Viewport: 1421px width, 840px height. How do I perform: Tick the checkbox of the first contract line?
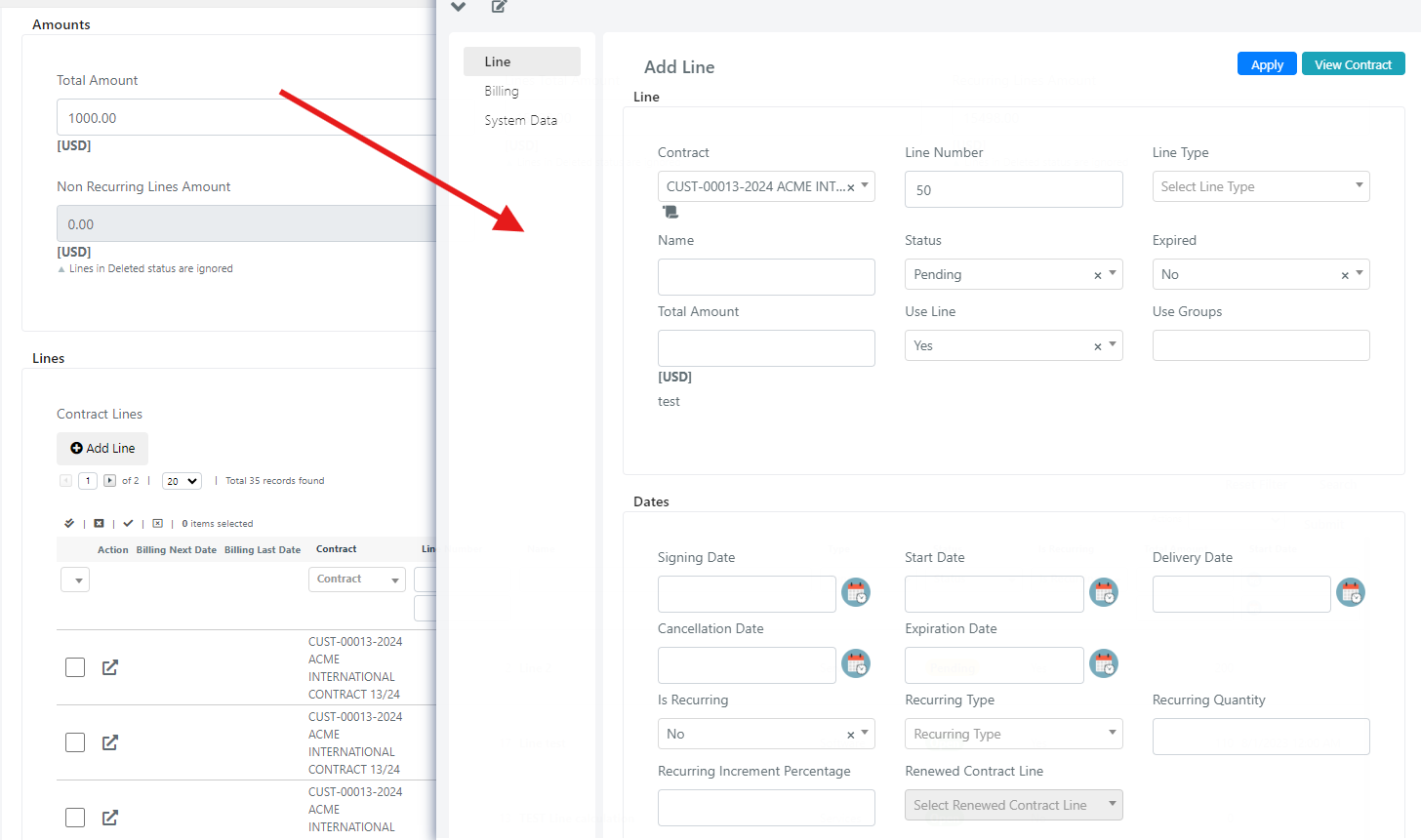click(75, 667)
